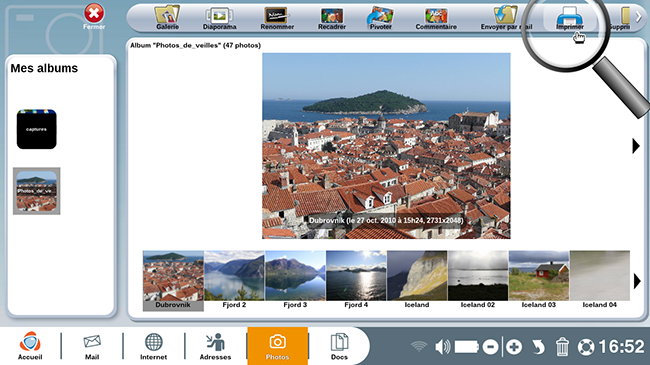Select the Recadrer crop tool
The height and width of the screenshot is (365, 650).
pyautogui.click(x=332, y=18)
